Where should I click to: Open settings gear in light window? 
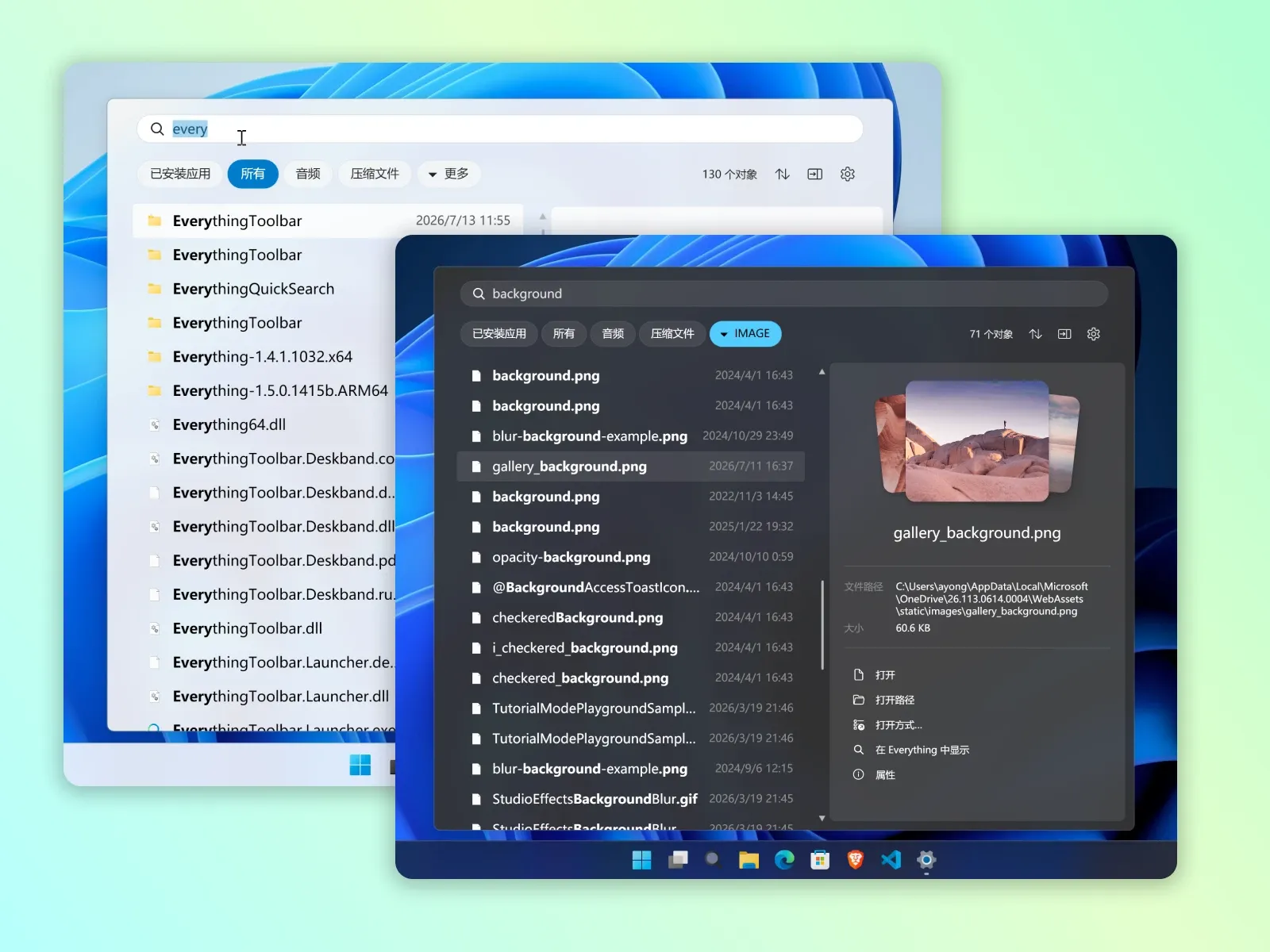pos(848,174)
